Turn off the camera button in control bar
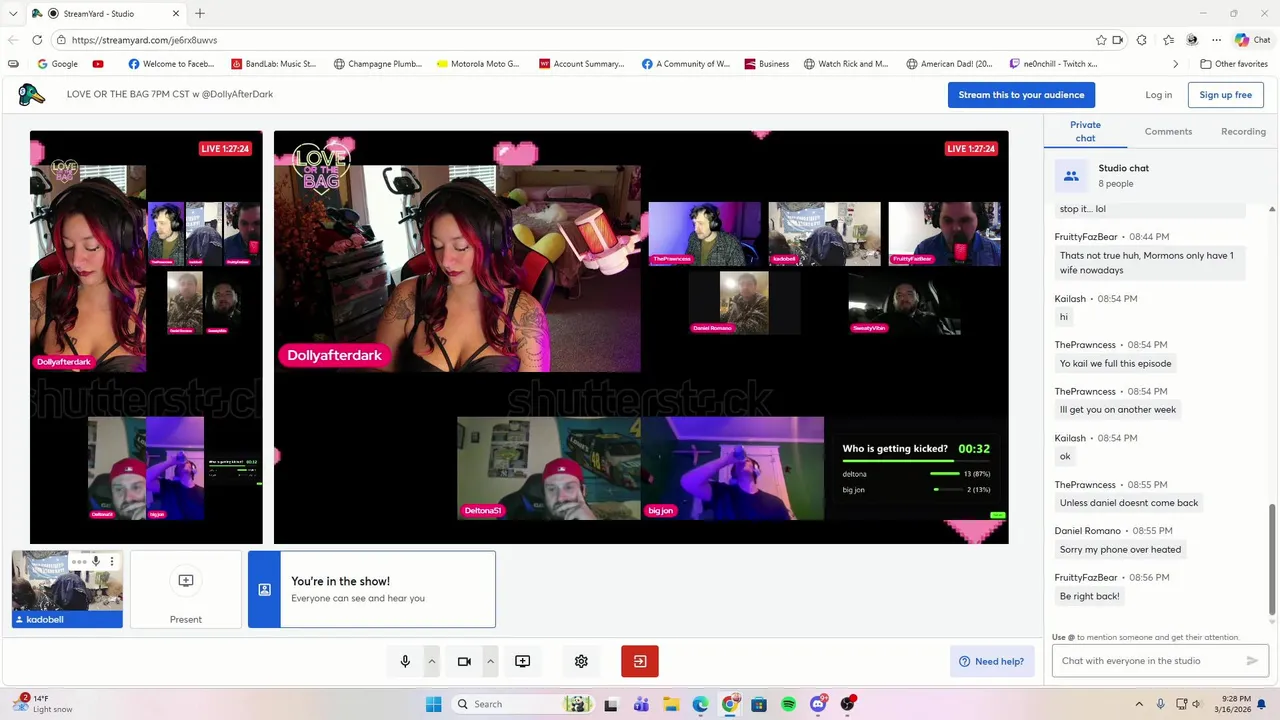Image resolution: width=1280 pixels, height=720 pixels. 464,661
